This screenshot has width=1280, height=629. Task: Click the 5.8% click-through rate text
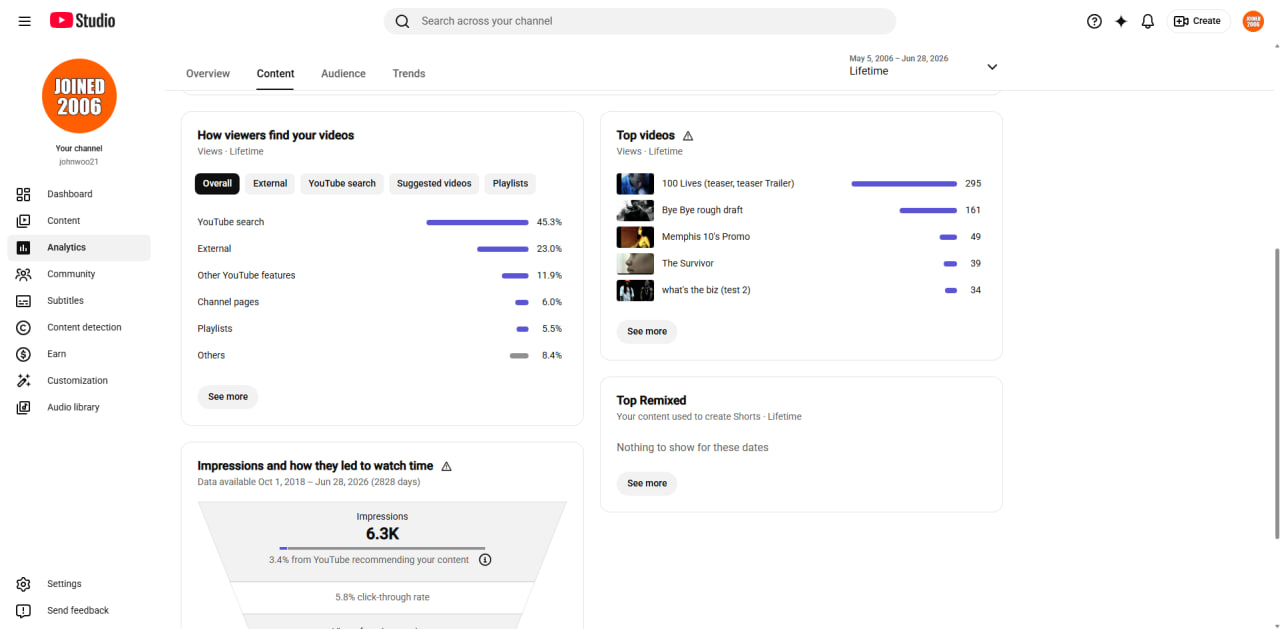(x=382, y=597)
